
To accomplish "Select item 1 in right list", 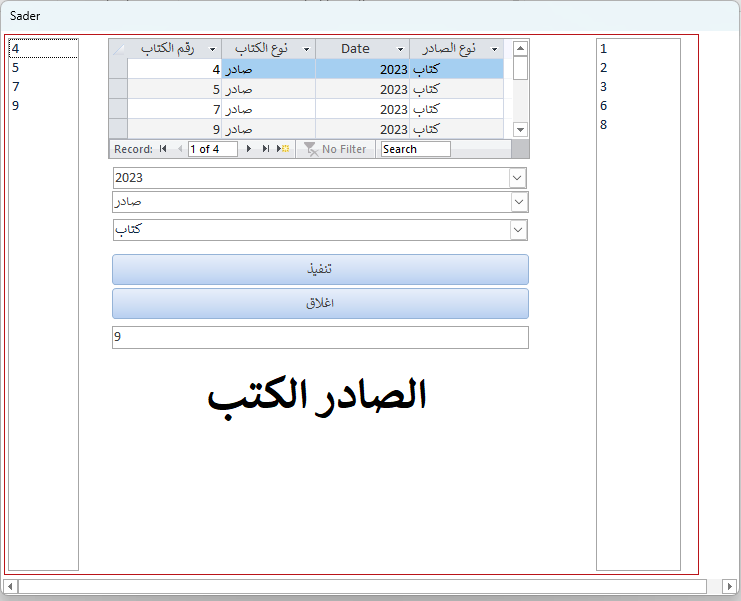I will [638, 49].
